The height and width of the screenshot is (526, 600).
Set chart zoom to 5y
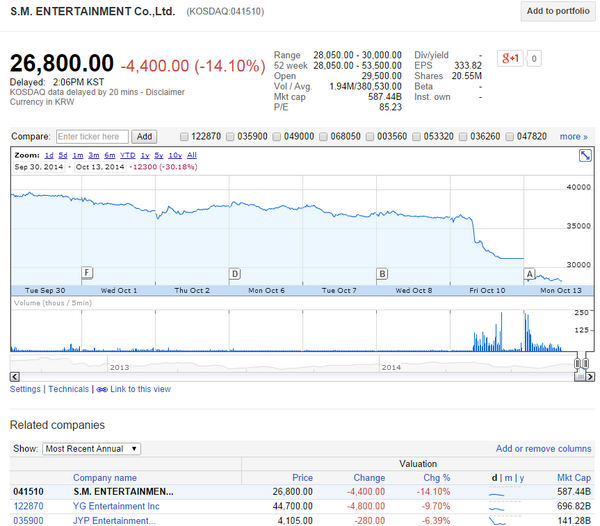[159, 155]
